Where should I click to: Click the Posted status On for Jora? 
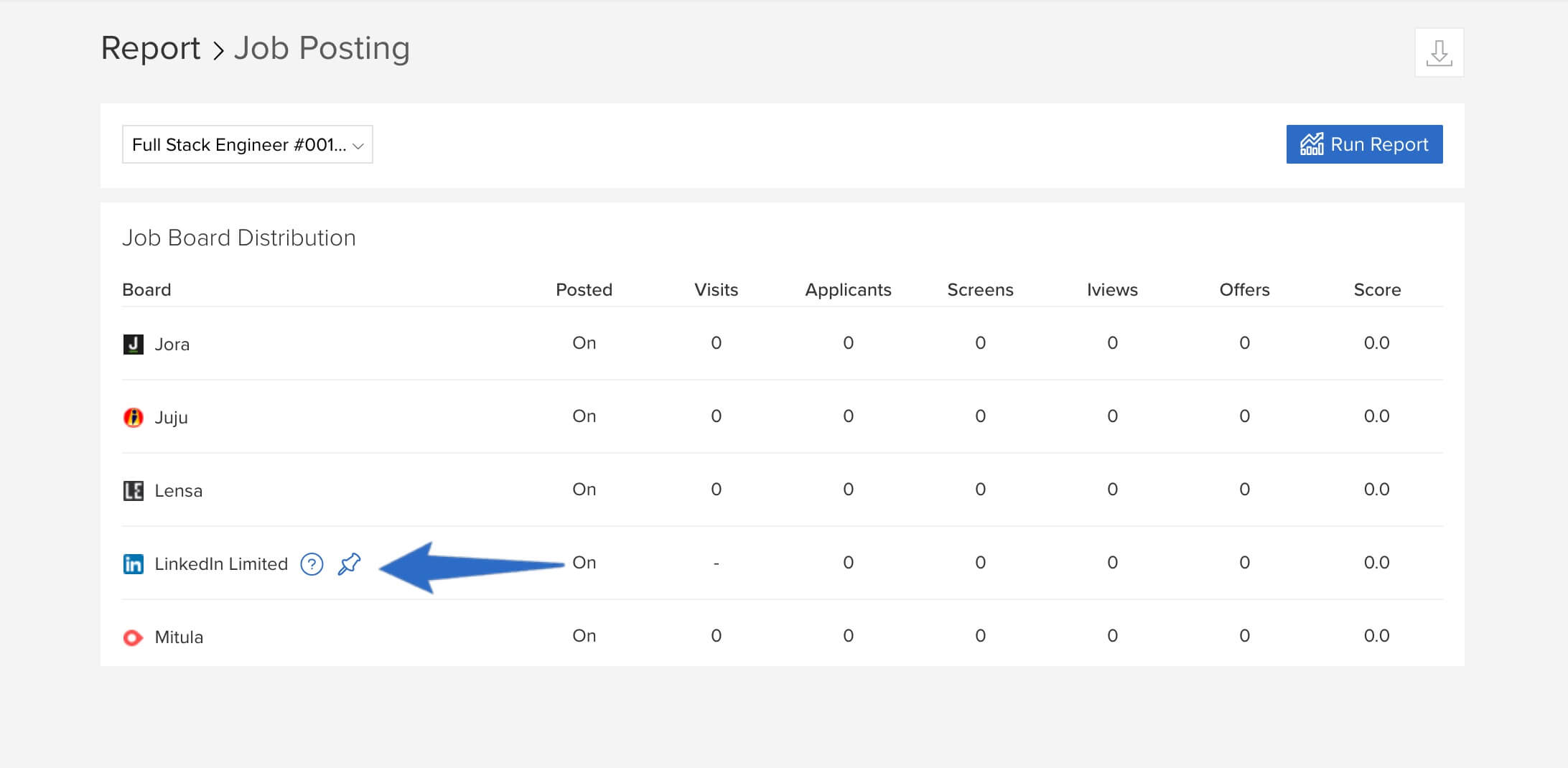pyautogui.click(x=584, y=343)
